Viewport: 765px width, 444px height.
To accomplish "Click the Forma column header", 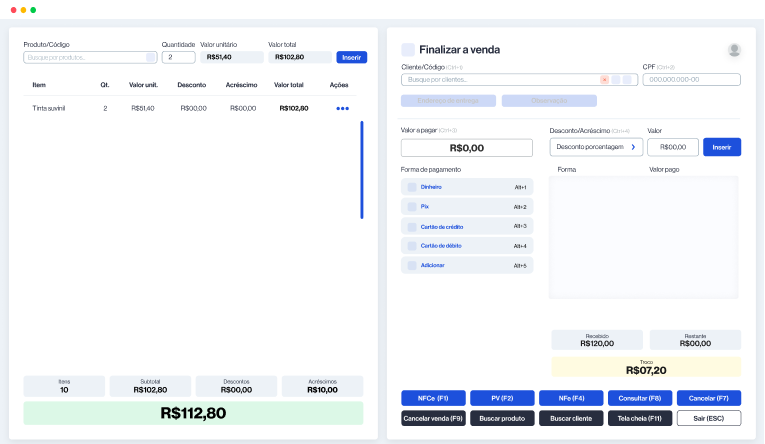I will pos(567,170).
